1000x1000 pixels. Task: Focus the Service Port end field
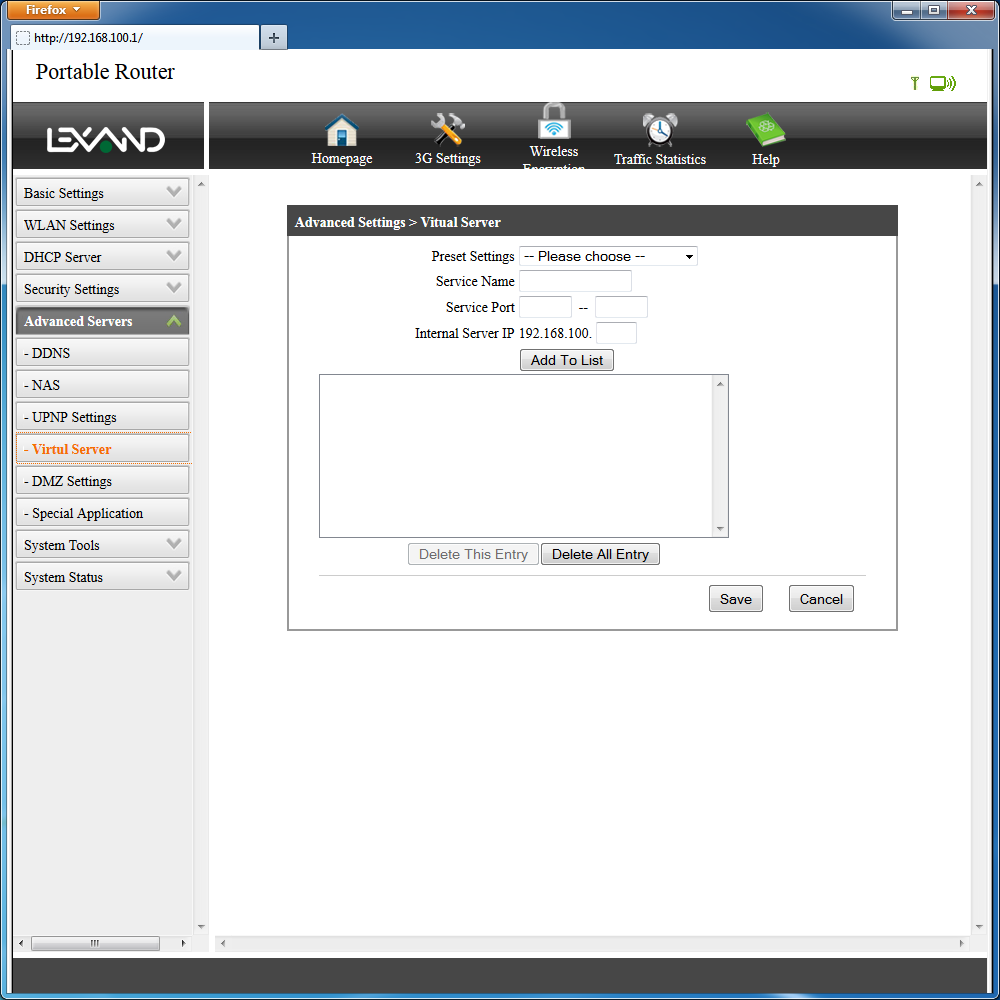[621, 307]
